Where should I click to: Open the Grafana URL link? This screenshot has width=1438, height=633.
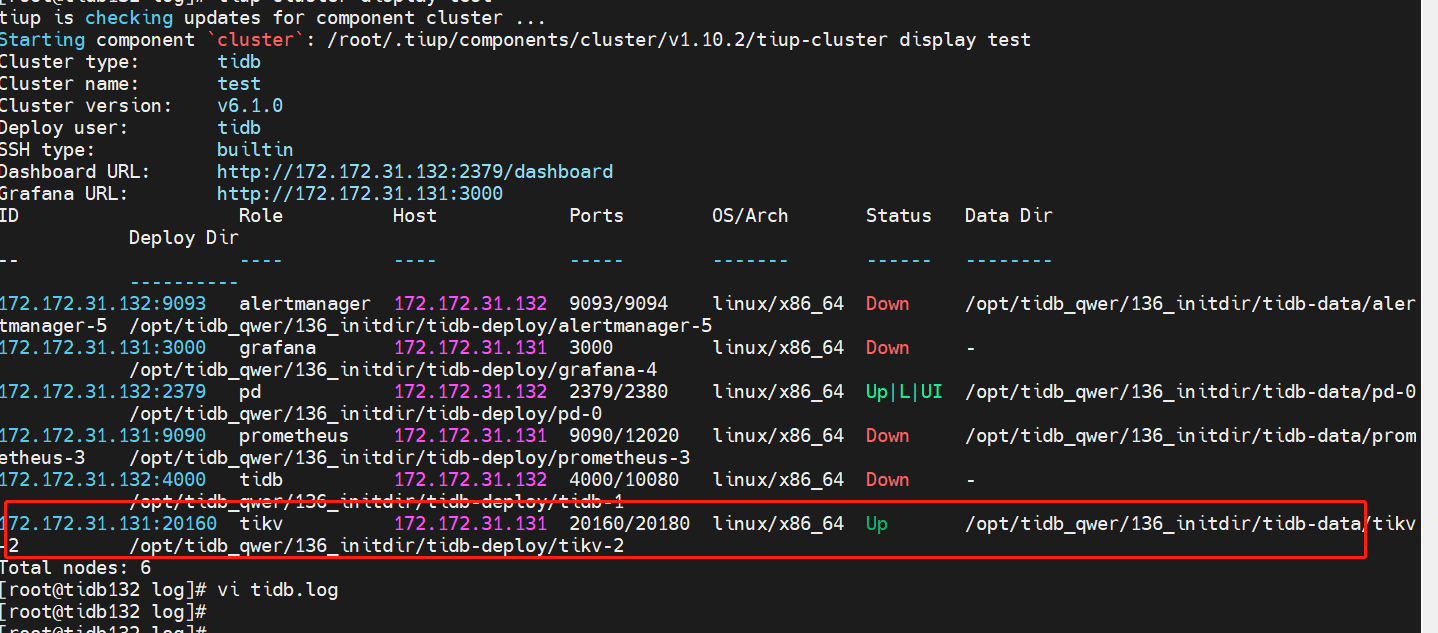pos(360,194)
